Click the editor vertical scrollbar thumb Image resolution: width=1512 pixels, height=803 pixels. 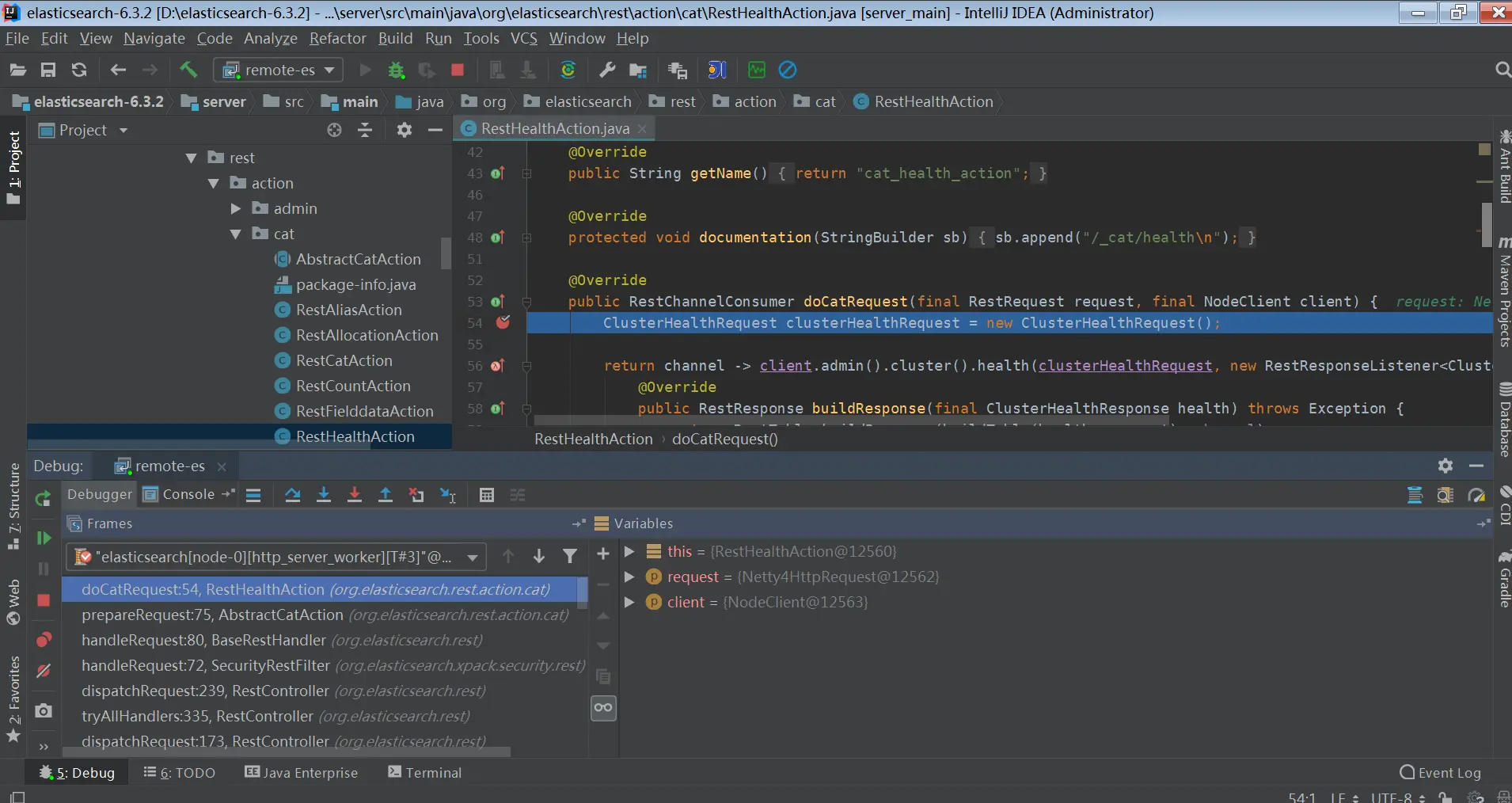click(1486, 224)
